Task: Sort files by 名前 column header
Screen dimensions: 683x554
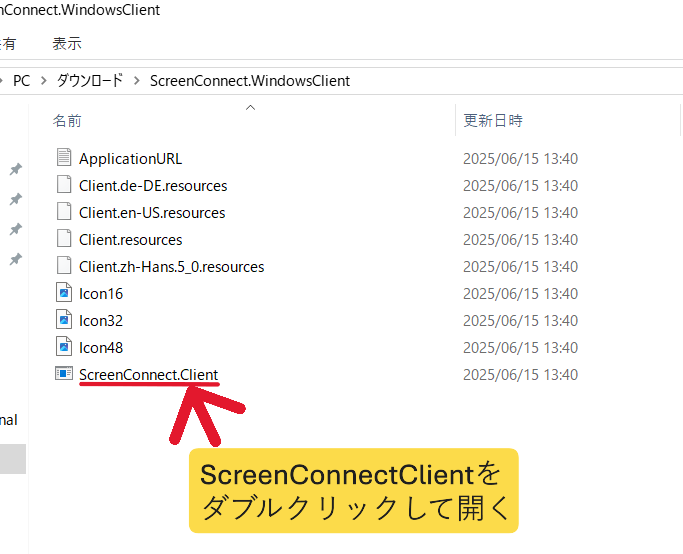Action: pos(67,121)
